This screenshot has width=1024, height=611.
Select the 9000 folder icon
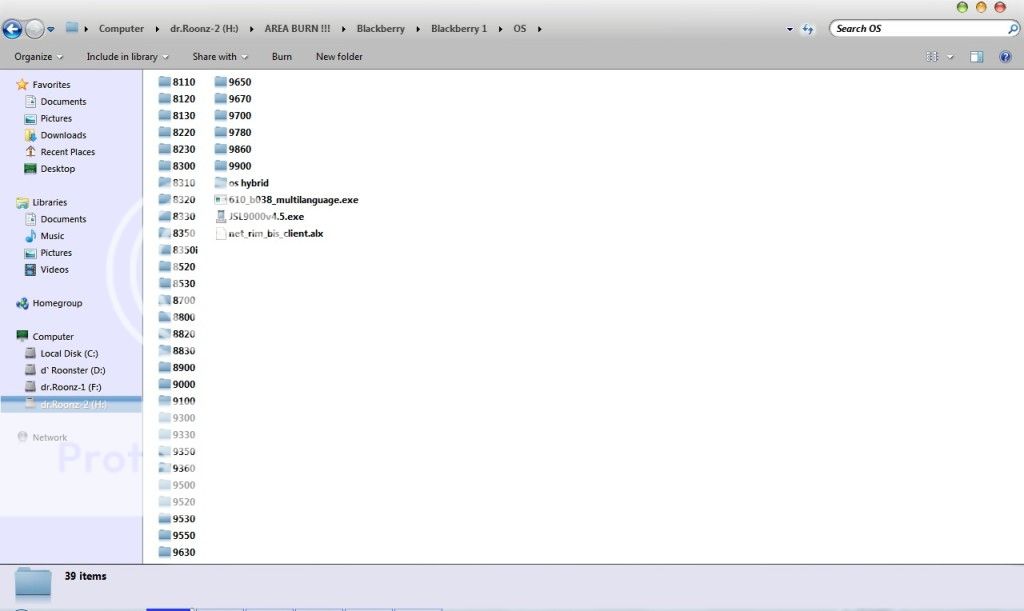point(165,384)
